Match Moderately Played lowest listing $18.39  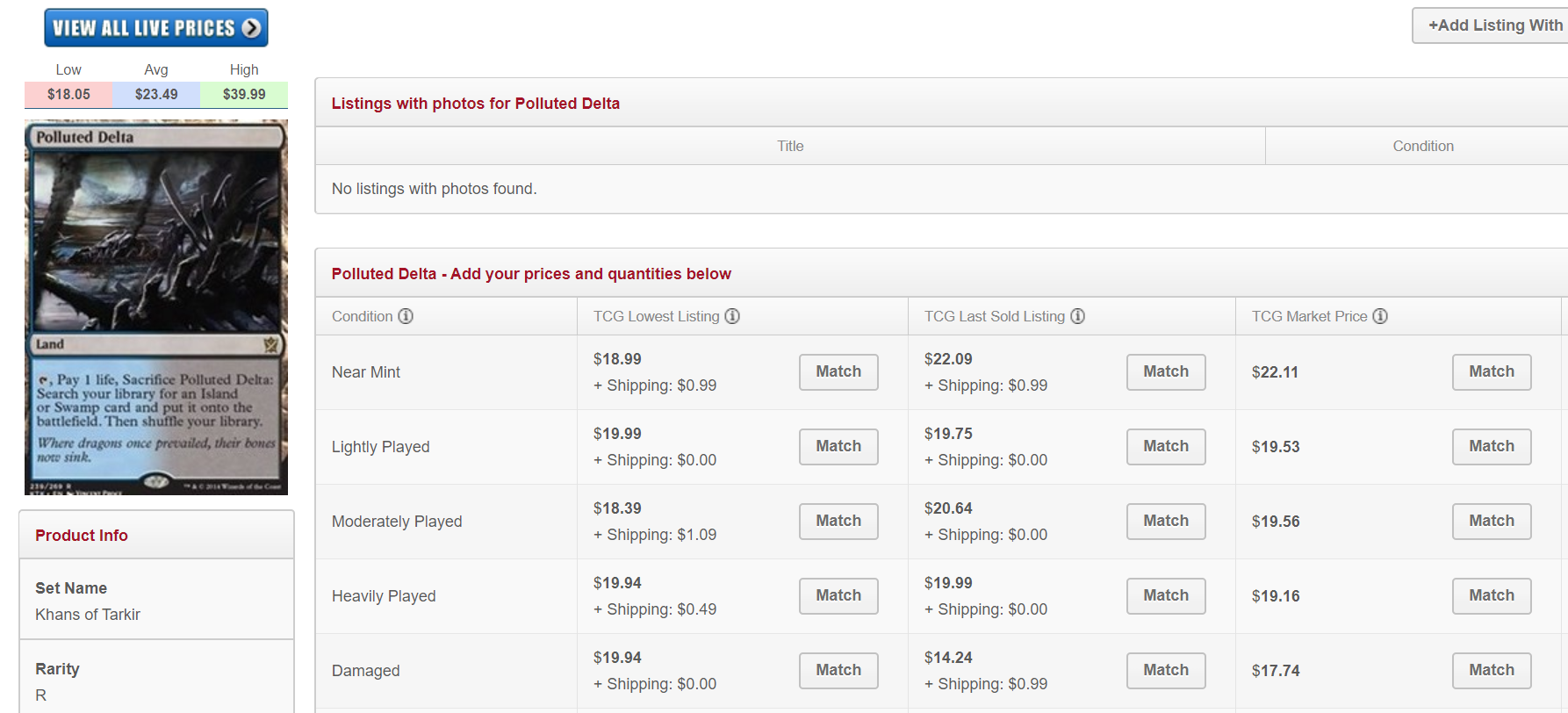838,522
